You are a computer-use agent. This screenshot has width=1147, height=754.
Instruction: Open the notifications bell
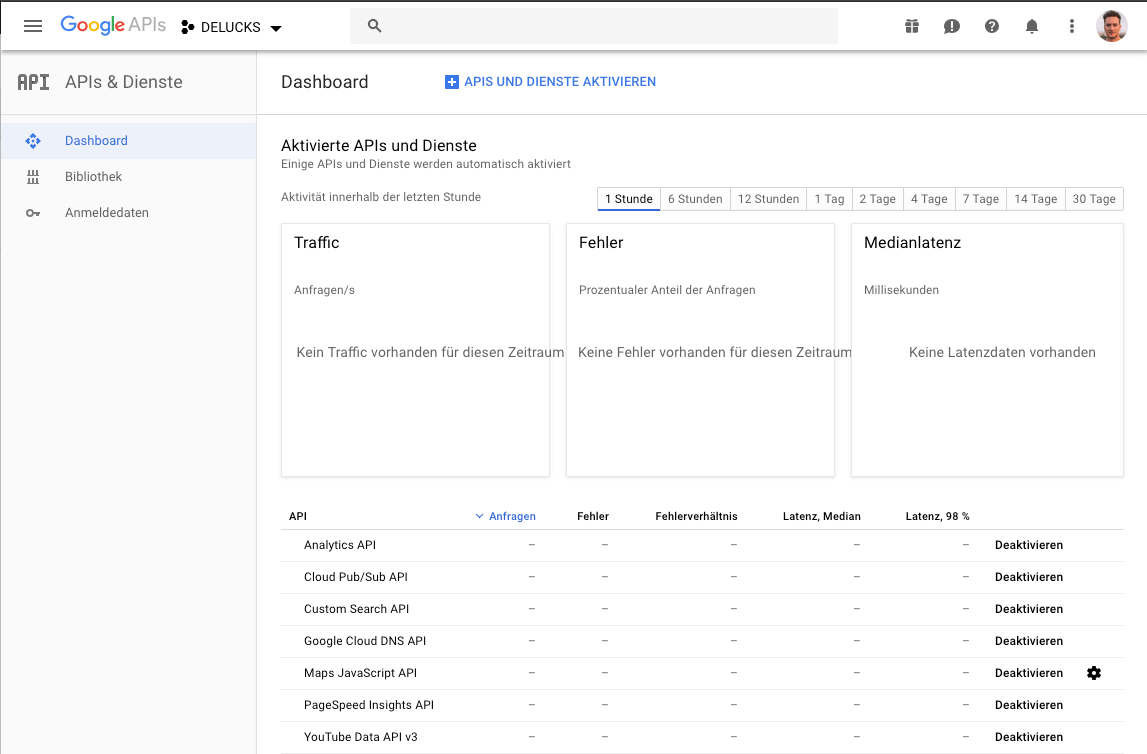(1031, 26)
